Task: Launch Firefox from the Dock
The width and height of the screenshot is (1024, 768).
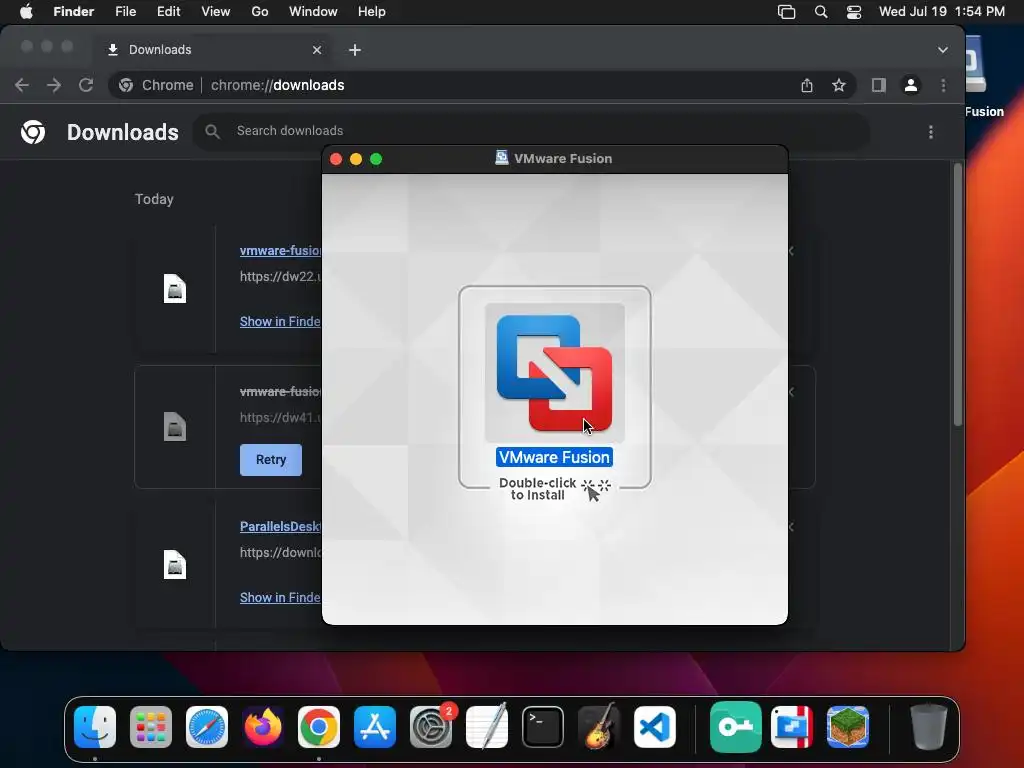Action: click(263, 727)
